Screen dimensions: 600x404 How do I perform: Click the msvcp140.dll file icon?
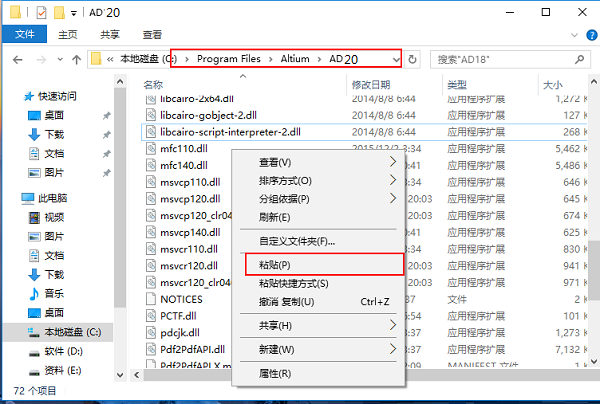click(151, 232)
